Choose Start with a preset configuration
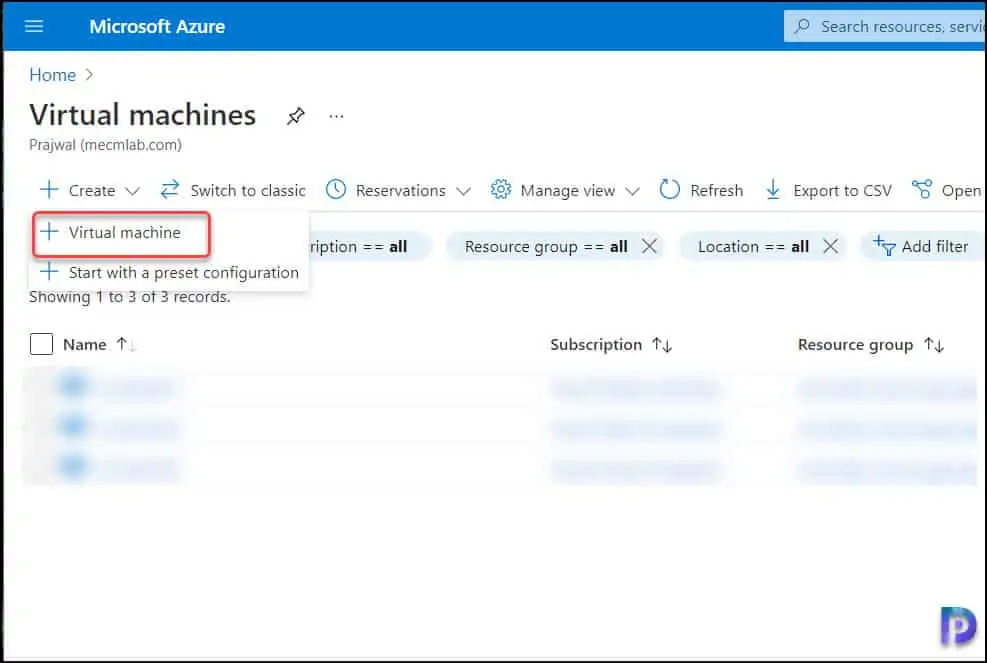 point(169,273)
